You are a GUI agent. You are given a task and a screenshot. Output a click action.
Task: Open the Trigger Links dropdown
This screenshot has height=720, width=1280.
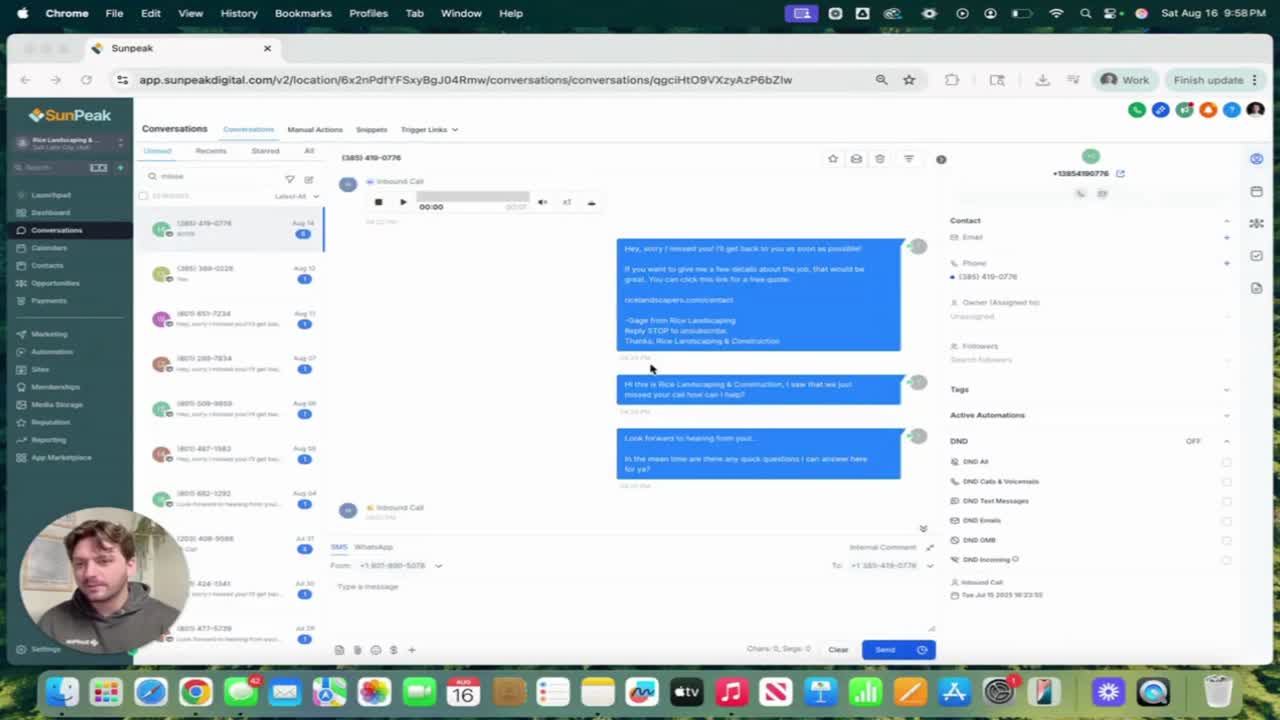429,130
